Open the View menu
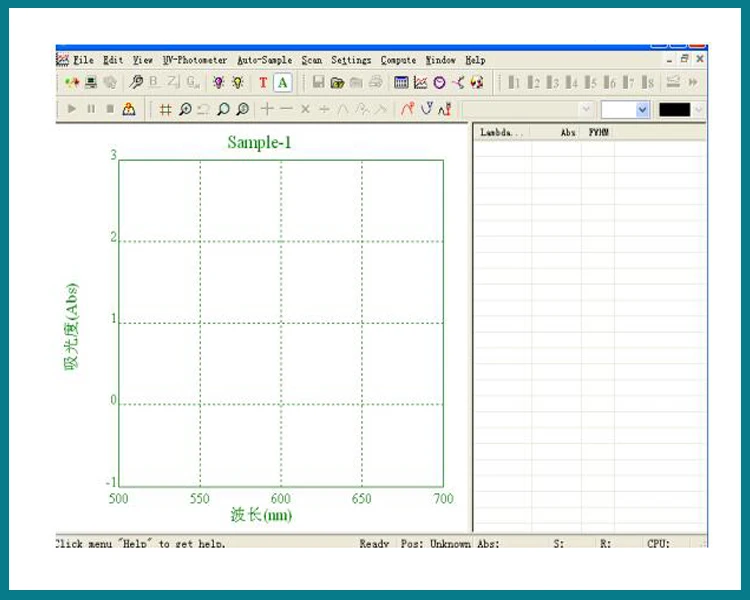This screenshot has height=600, width=750. [143, 60]
